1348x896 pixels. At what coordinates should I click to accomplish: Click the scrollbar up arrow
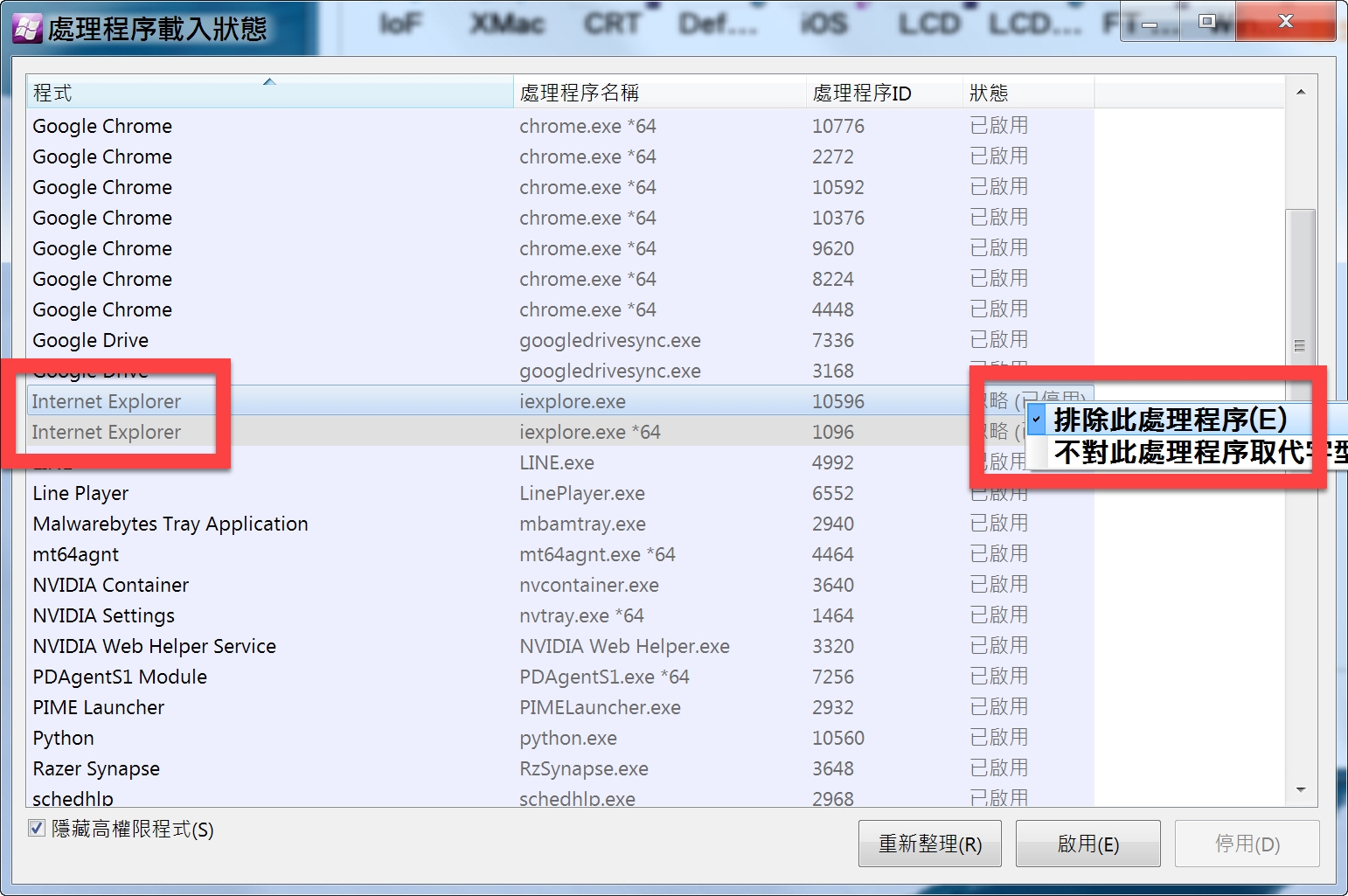(1301, 92)
